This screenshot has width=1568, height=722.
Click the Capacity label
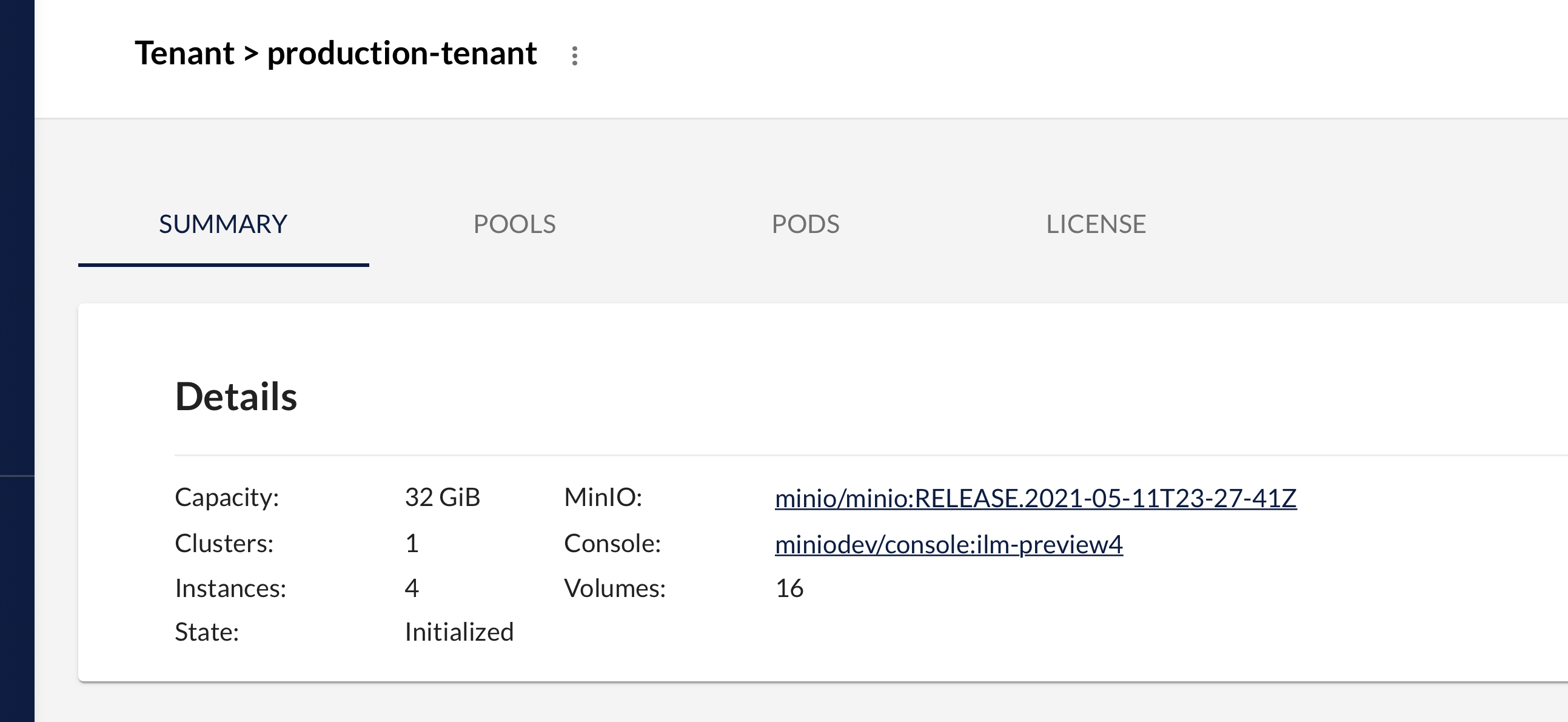tap(226, 497)
